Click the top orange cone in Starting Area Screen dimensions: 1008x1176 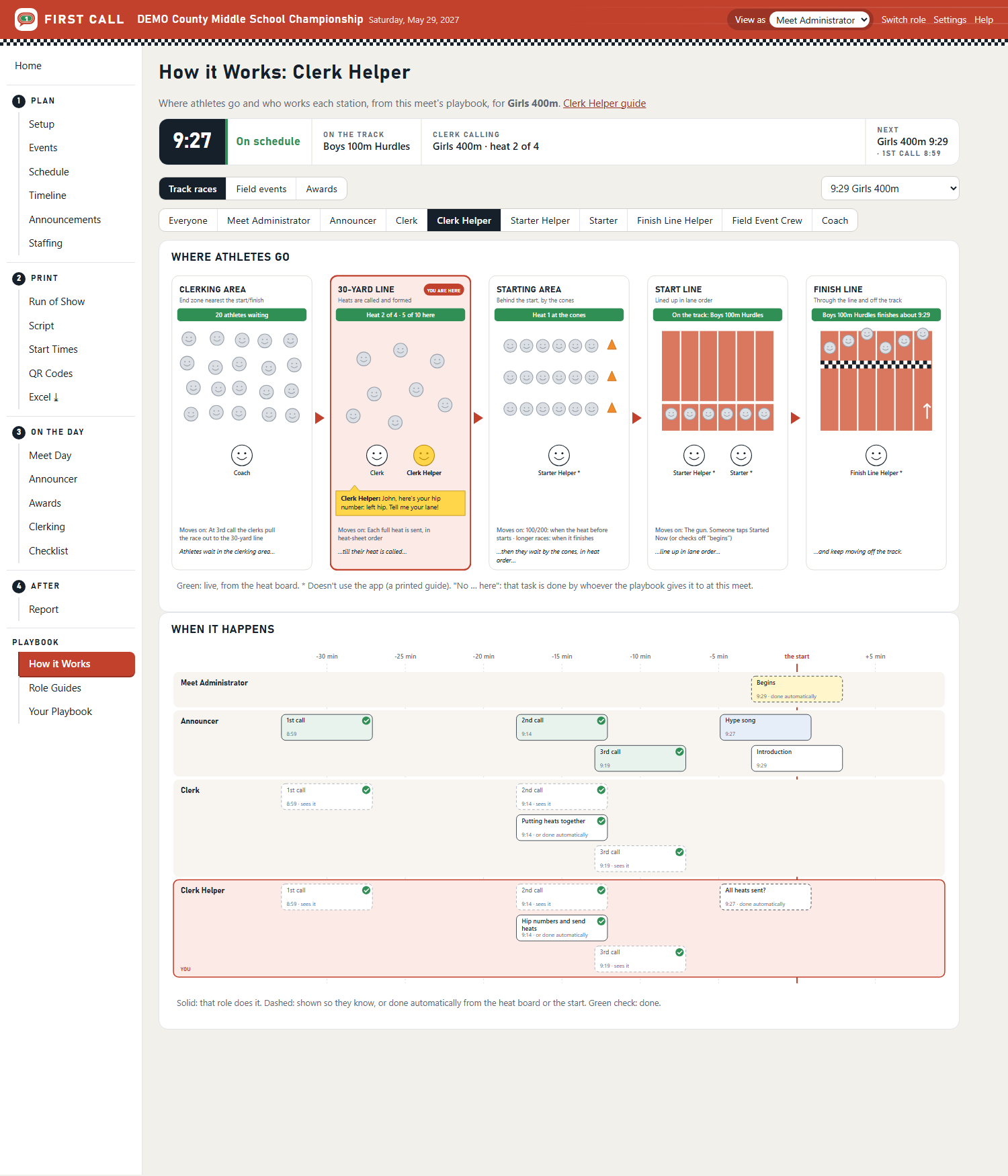[612, 345]
